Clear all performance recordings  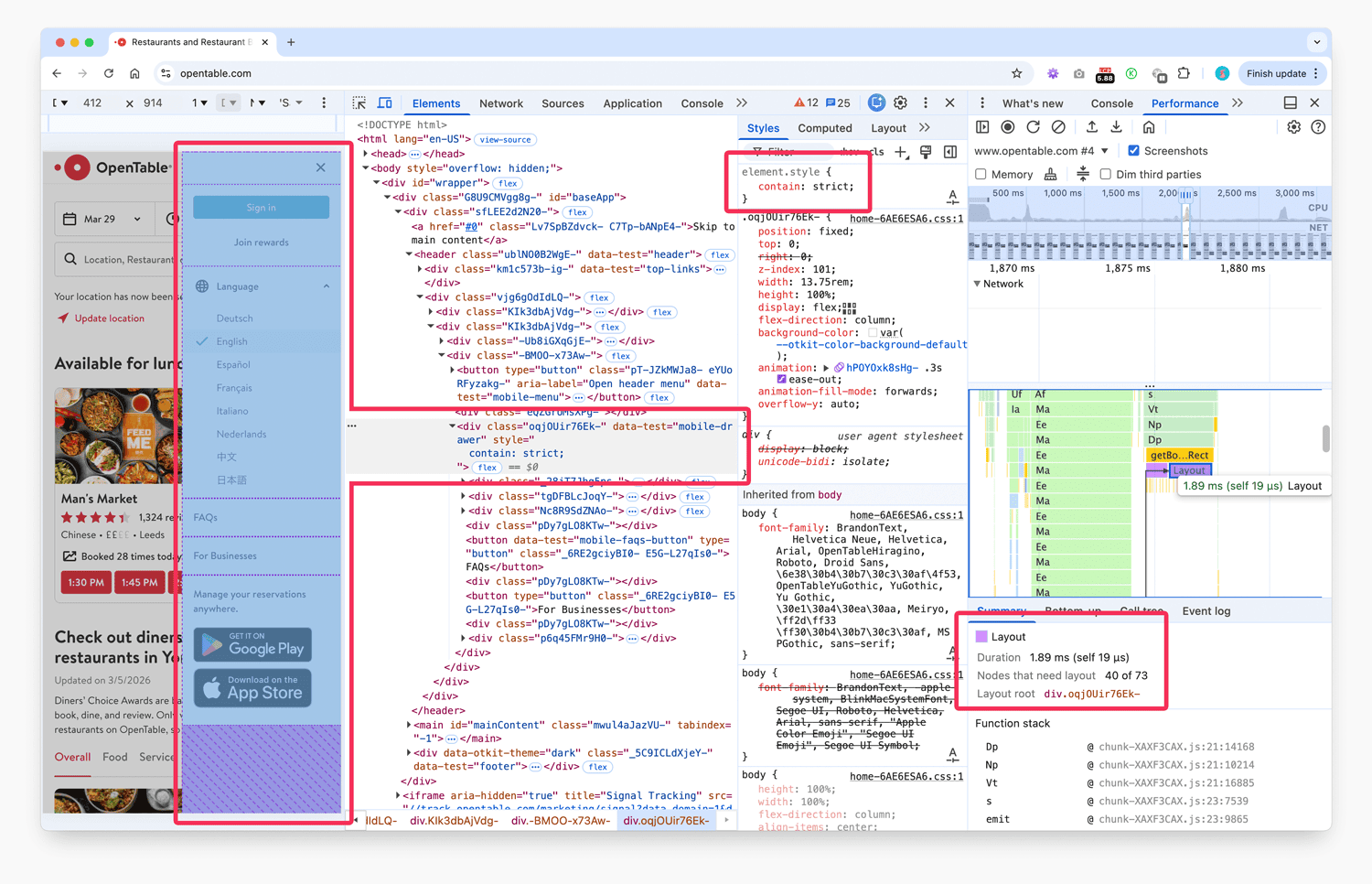1058,127
